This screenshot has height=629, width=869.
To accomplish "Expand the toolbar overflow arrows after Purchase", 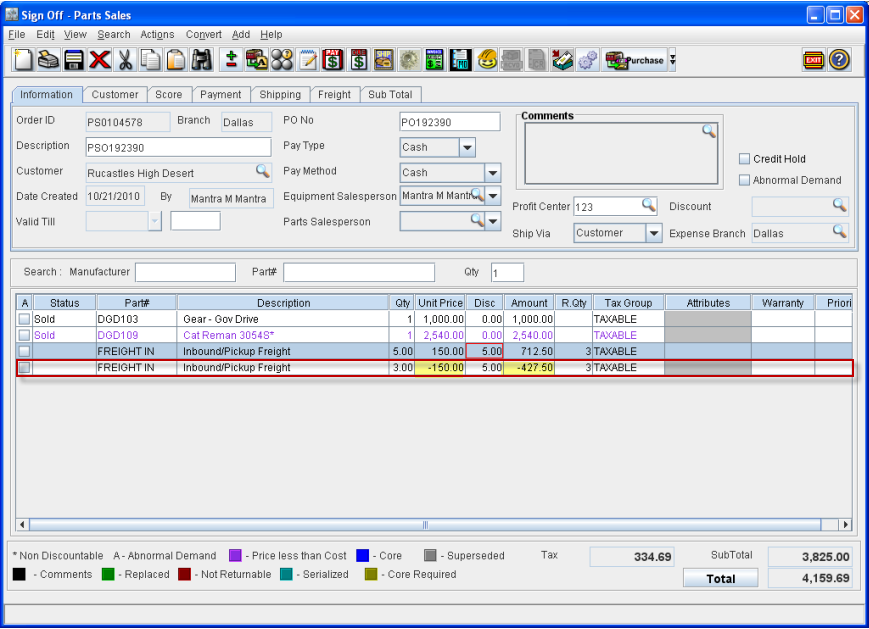I will click(672, 60).
